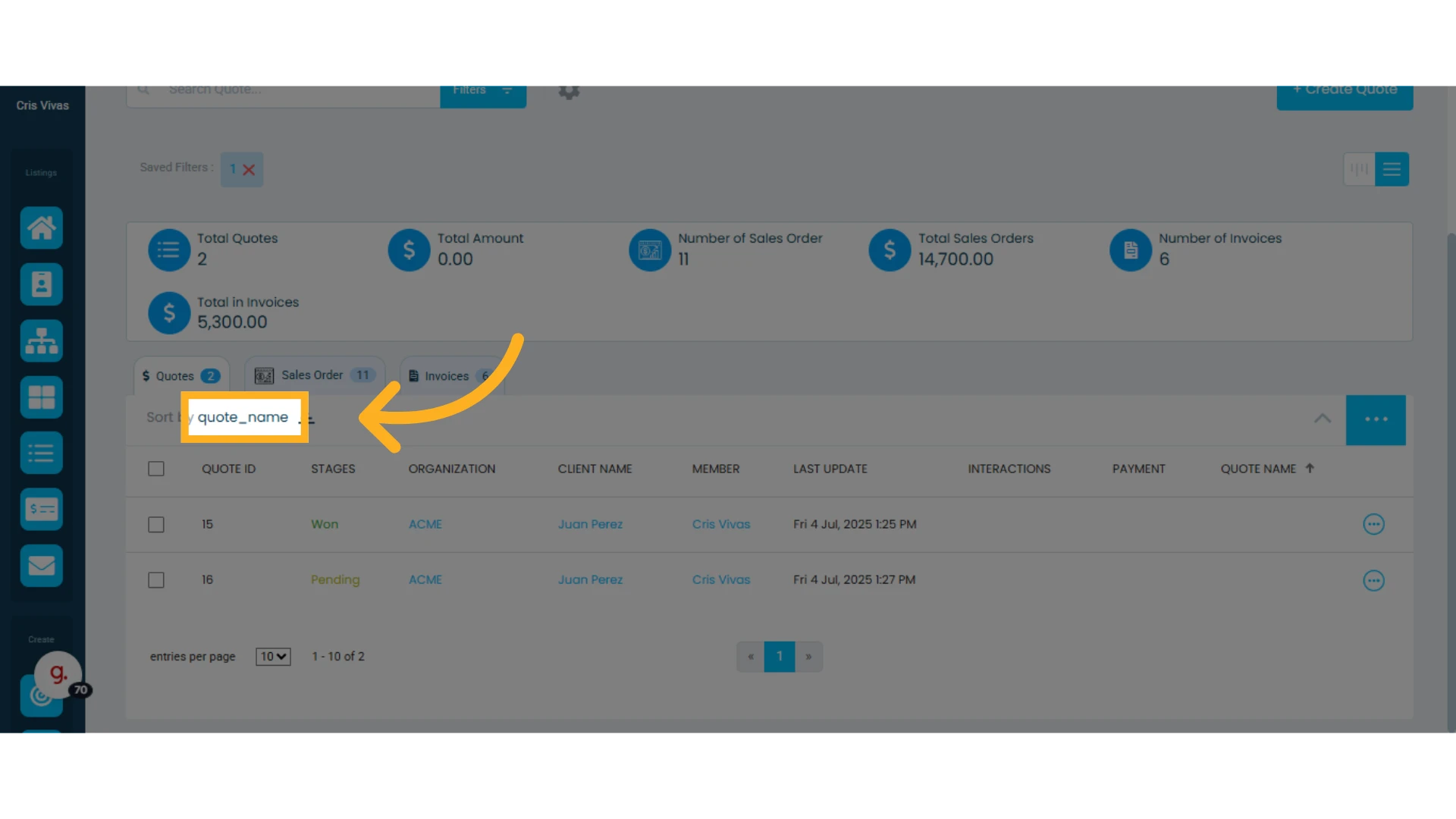Open row actions for quote 15
This screenshot has width=1456, height=819.
1373,524
